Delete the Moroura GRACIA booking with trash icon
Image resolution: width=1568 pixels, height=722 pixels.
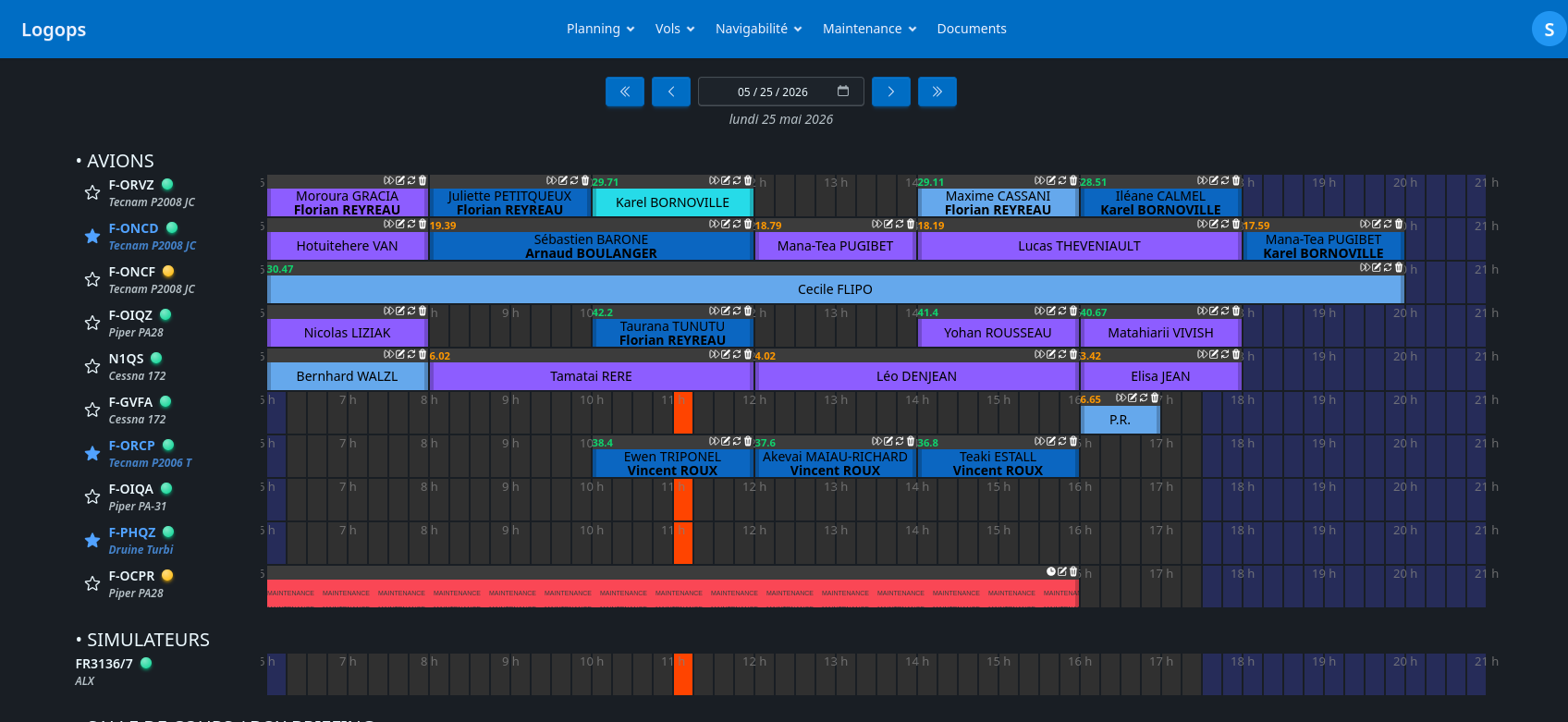point(423,181)
